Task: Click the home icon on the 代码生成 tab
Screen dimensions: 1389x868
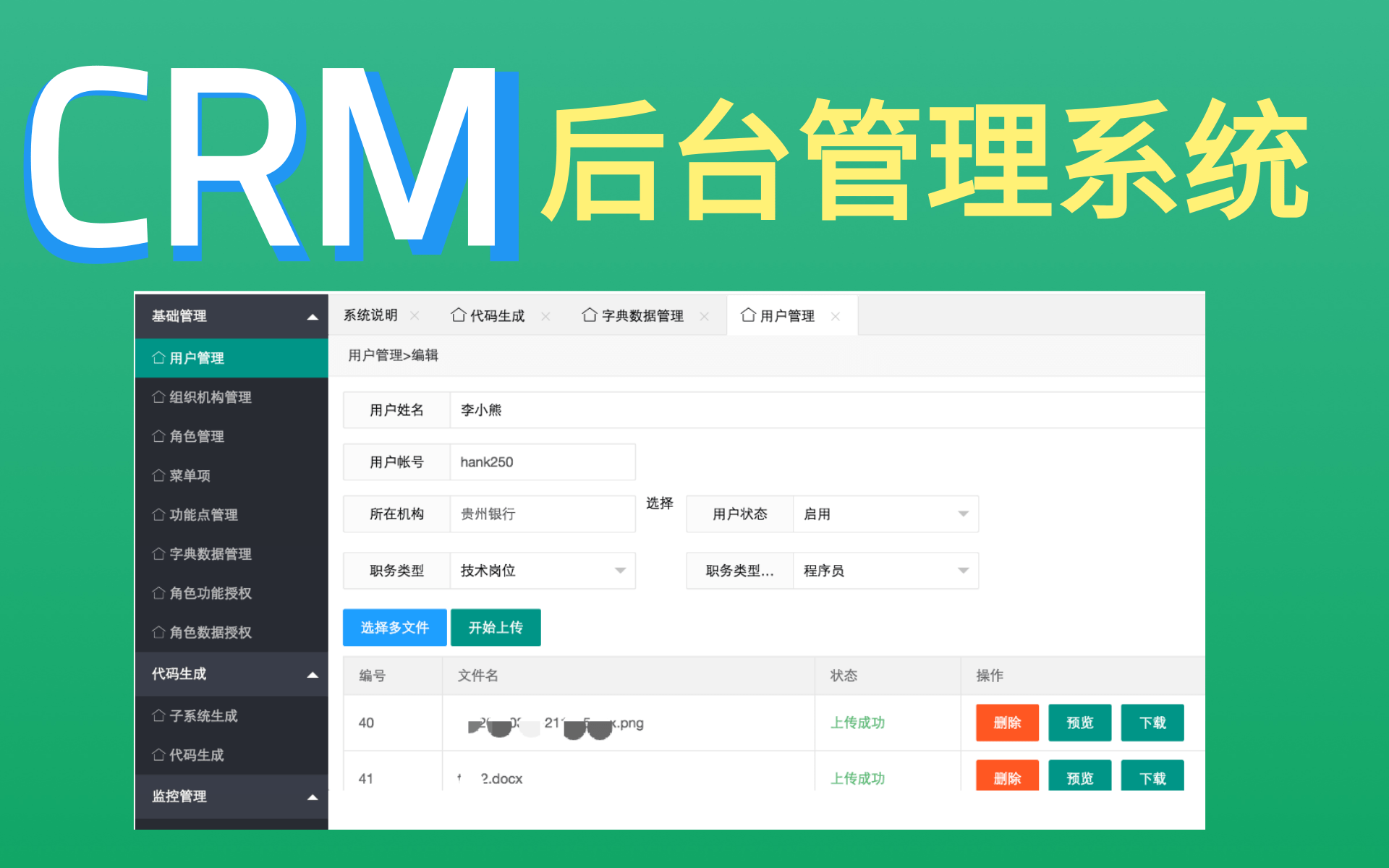Action: coord(458,315)
